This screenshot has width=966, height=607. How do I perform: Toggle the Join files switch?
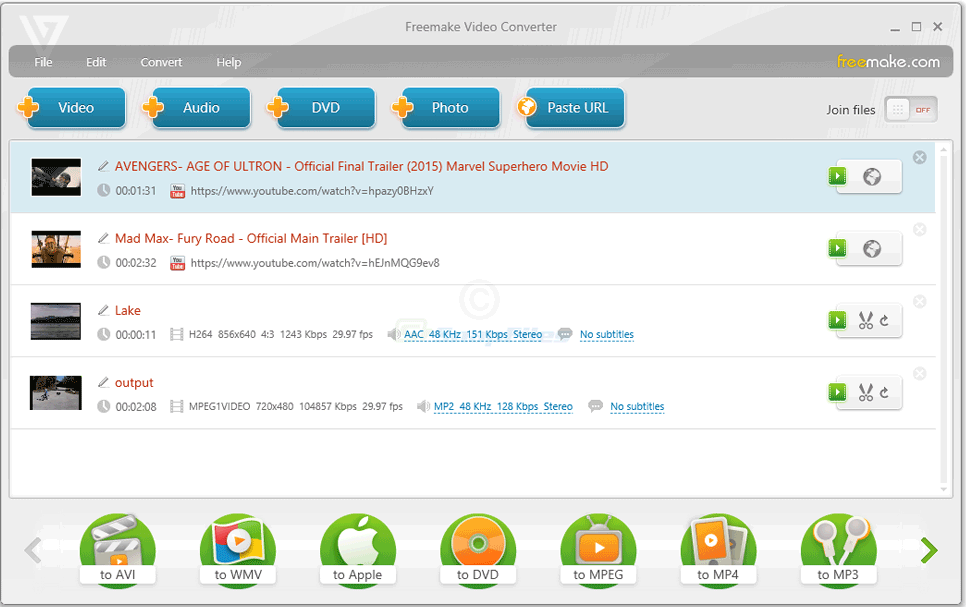[911, 110]
